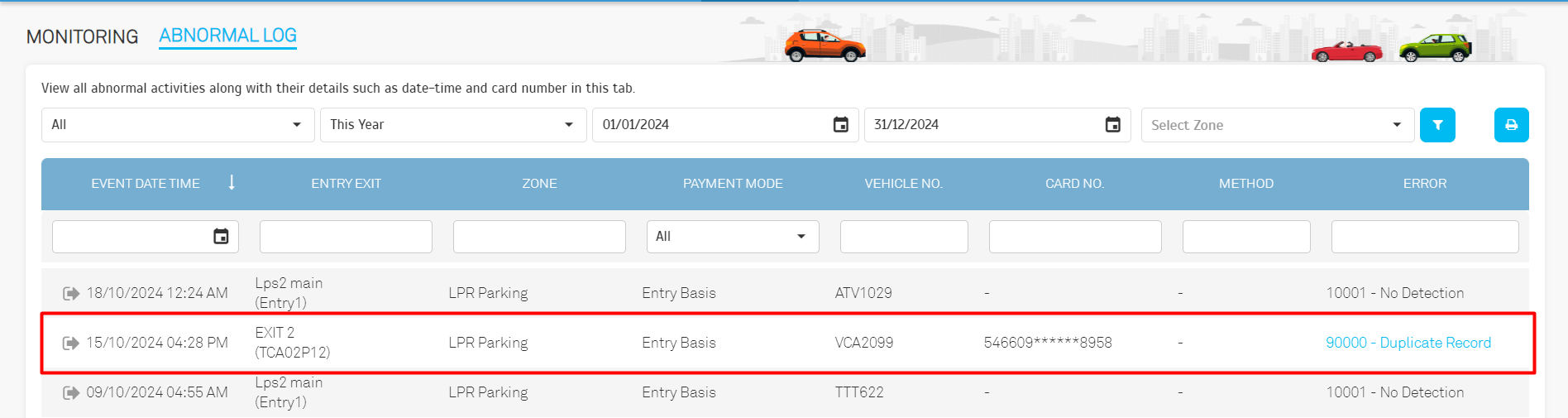
Task: Open calendar for end date 31/12/2024
Action: (1112, 125)
